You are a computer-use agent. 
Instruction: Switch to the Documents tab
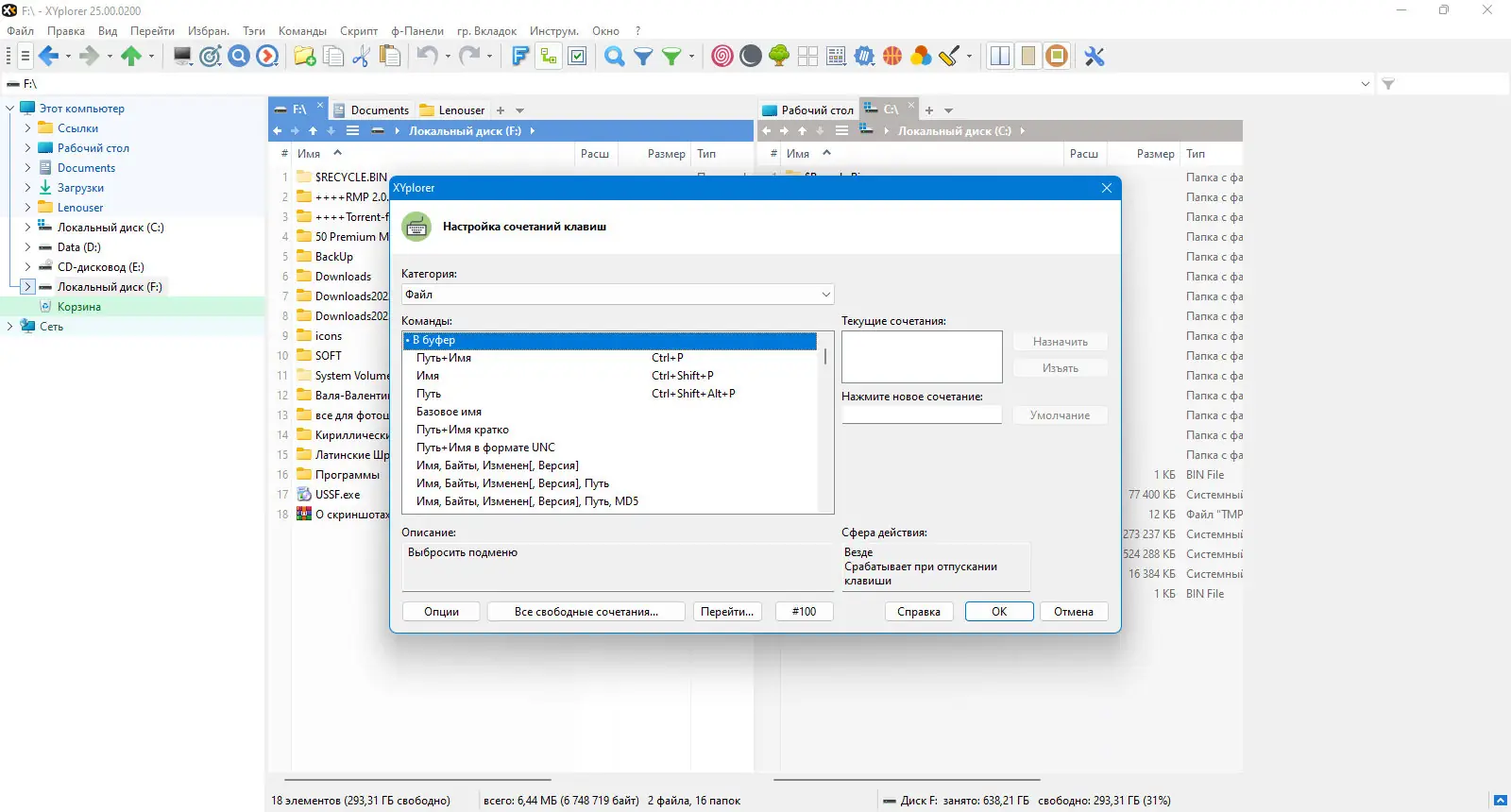370,110
